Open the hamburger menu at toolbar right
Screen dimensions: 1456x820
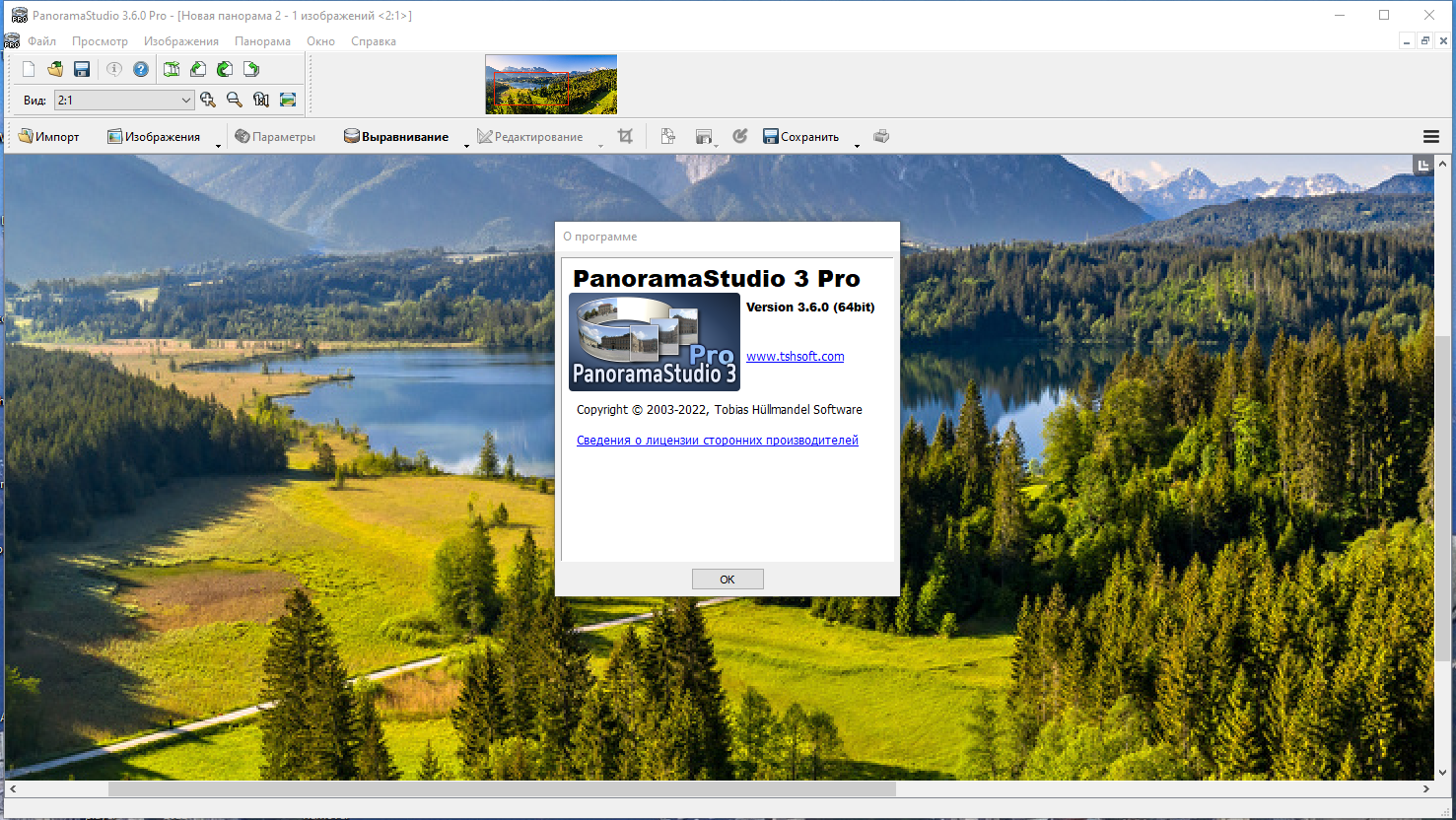point(1430,137)
